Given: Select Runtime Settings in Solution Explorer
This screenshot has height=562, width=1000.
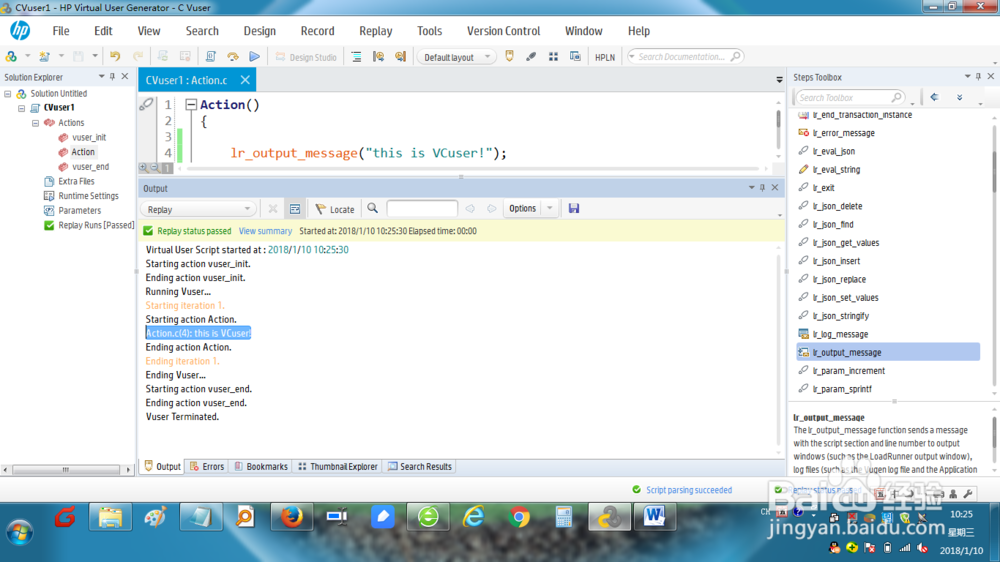Looking at the screenshot, I should tap(88, 196).
